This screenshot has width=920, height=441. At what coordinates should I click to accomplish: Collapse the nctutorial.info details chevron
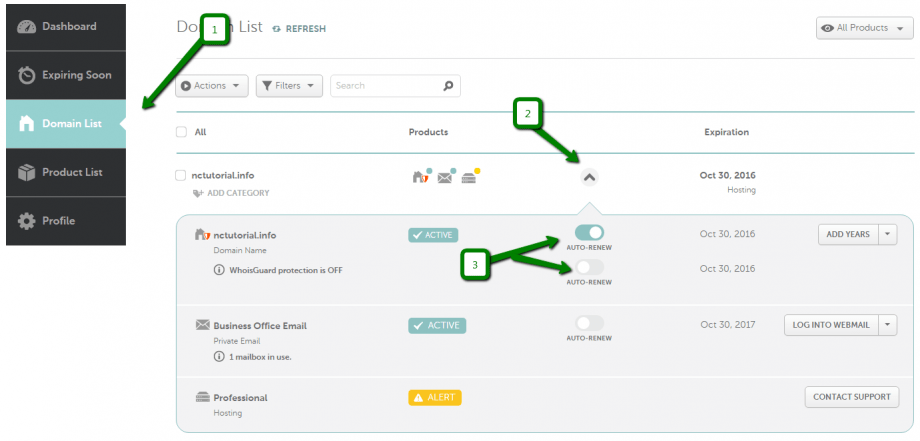[x=589, y=177]
